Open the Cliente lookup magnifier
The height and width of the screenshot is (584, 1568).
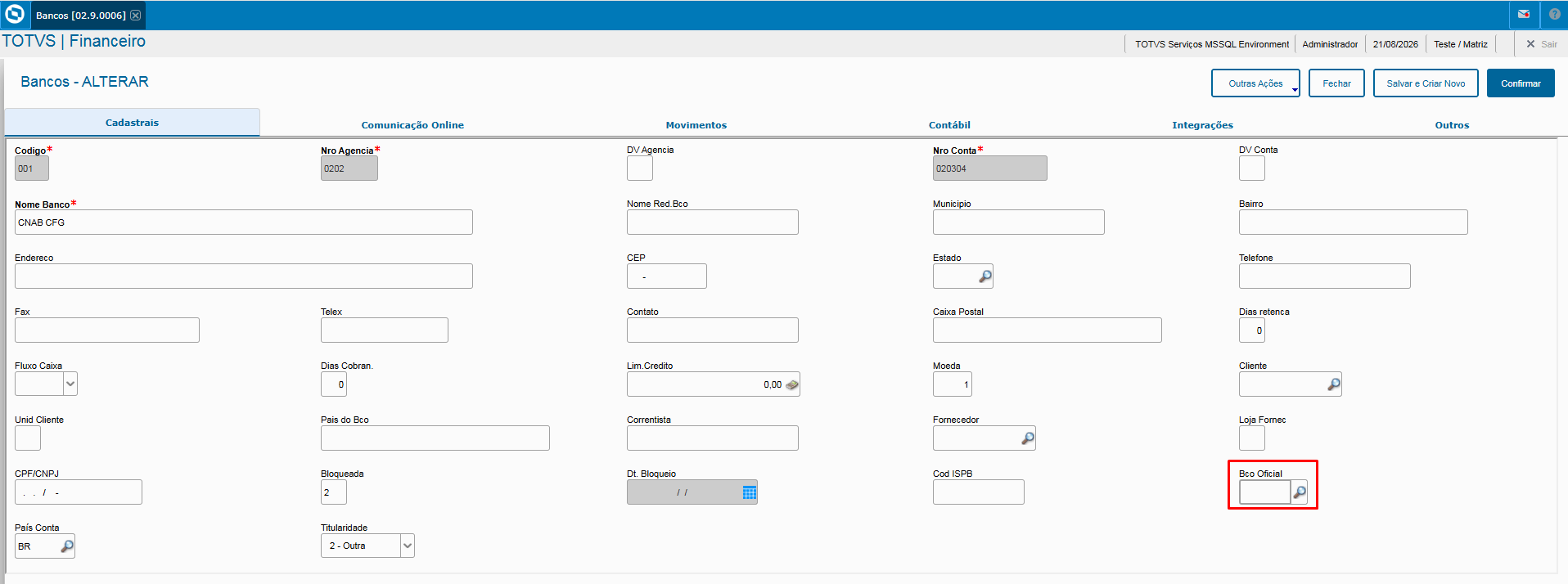click(x=1334, y=384)
